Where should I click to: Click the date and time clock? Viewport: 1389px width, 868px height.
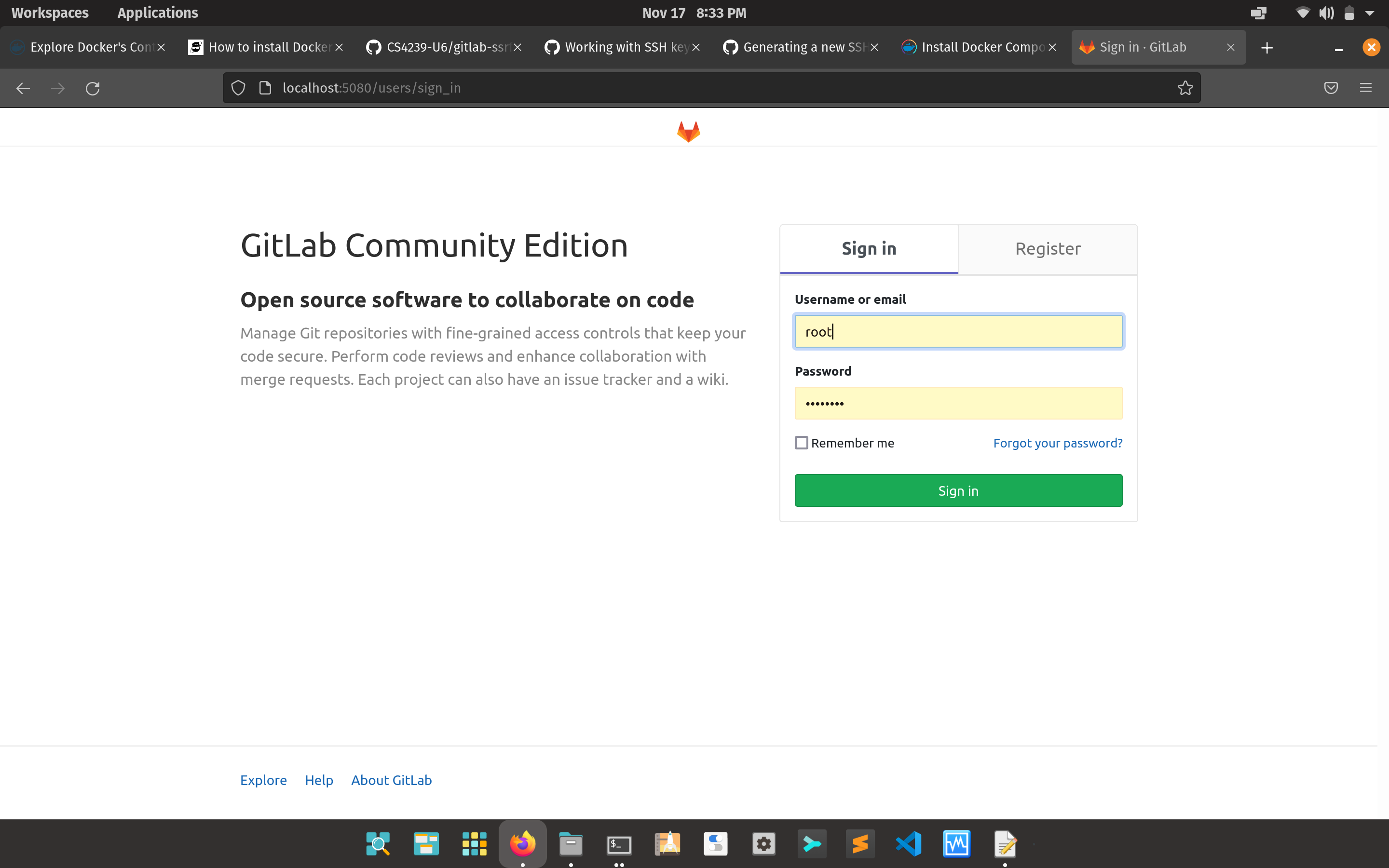[x=694, y=13]
